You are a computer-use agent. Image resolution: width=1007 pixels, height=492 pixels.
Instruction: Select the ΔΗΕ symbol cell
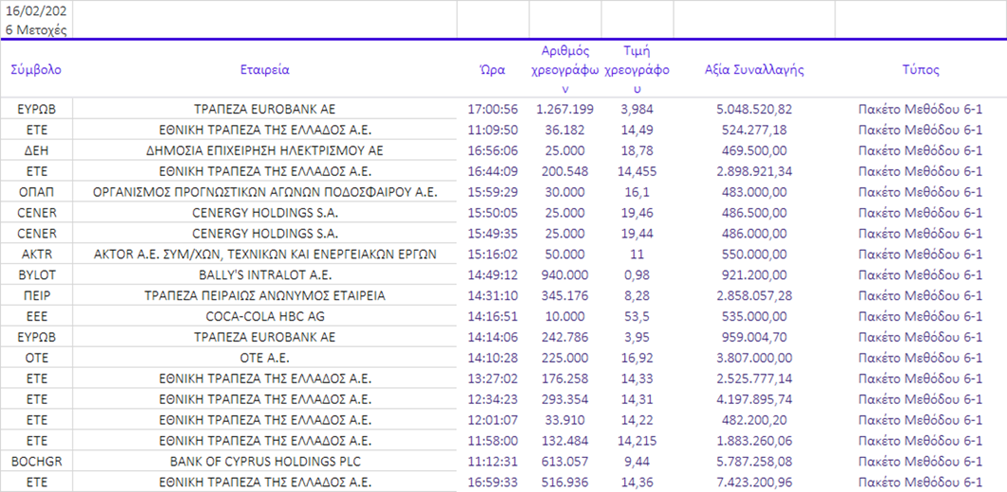(37, 151)
